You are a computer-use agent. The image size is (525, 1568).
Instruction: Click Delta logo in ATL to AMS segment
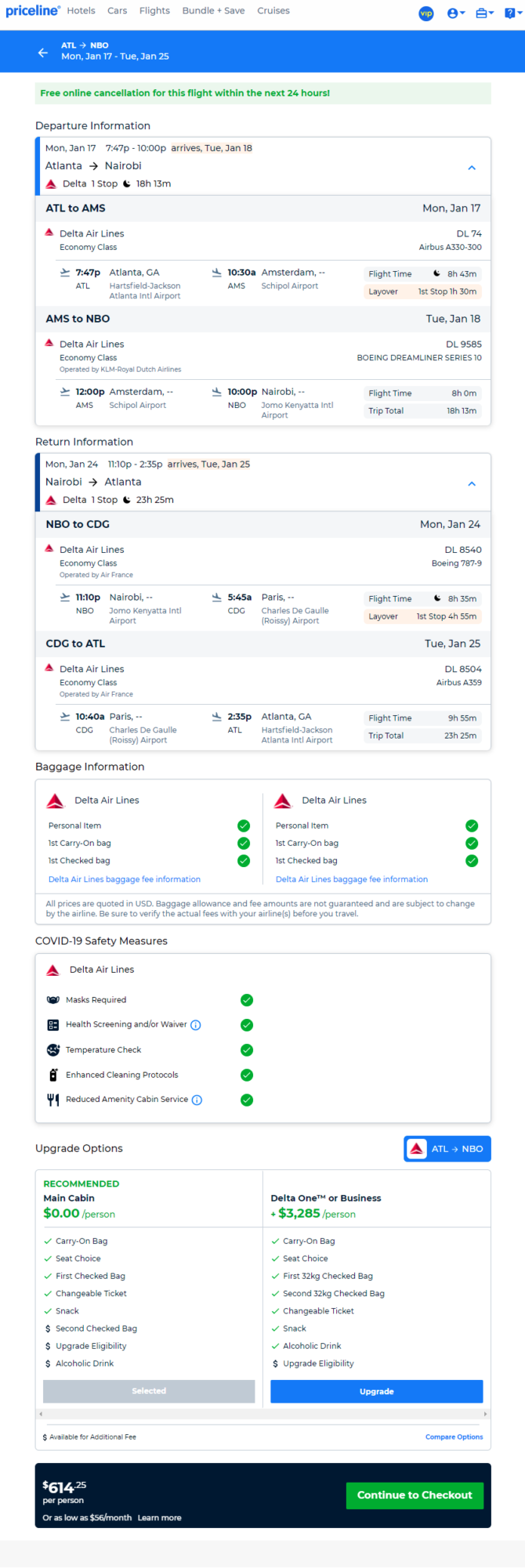(49, 233)
